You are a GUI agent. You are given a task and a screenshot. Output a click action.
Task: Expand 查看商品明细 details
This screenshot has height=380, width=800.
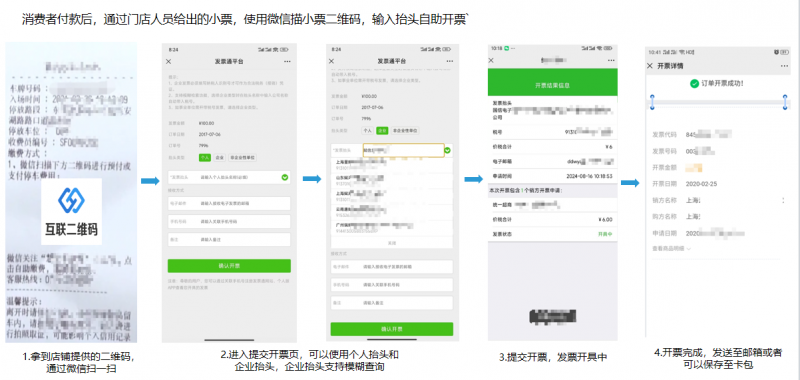click(671, 248)
